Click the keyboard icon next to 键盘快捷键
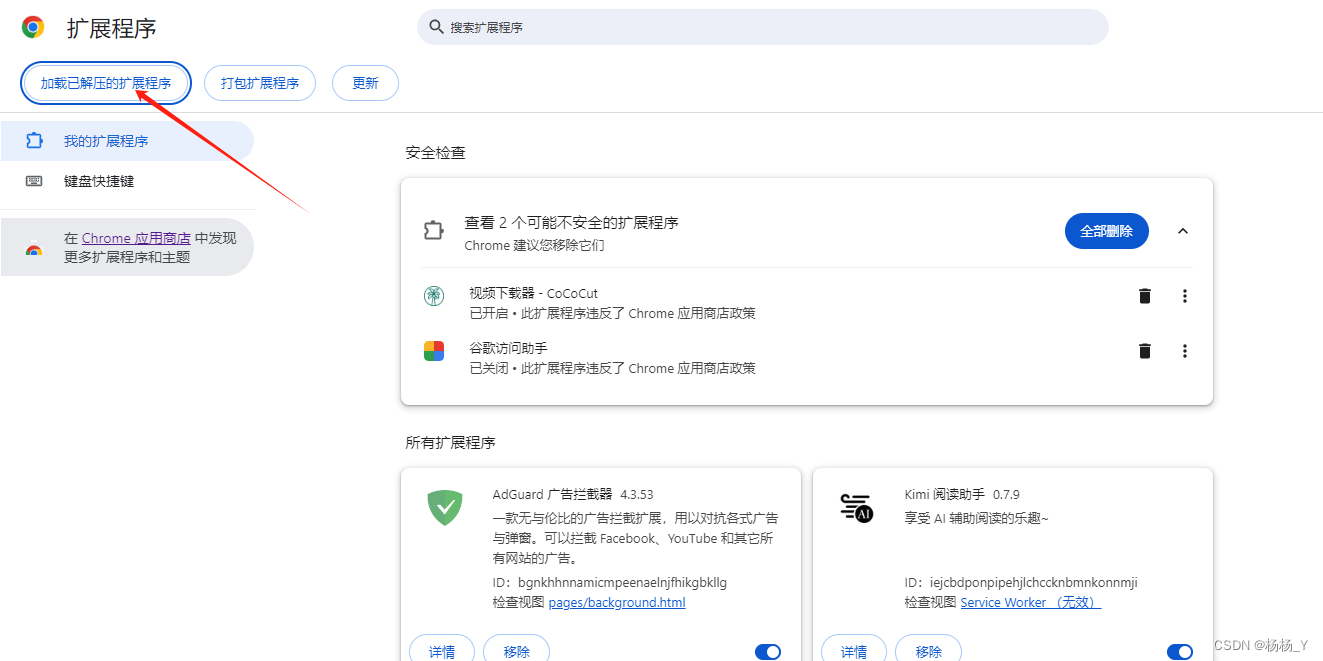 34,181
